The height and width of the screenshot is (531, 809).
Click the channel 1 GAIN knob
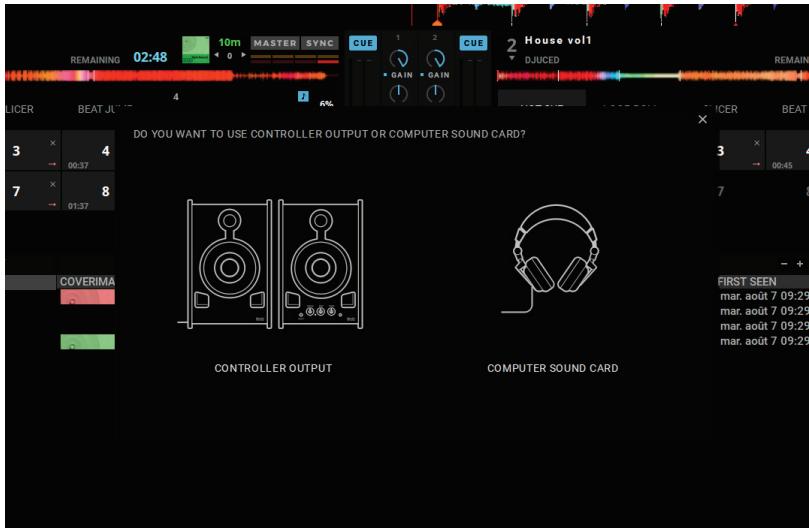click(398, 59)
